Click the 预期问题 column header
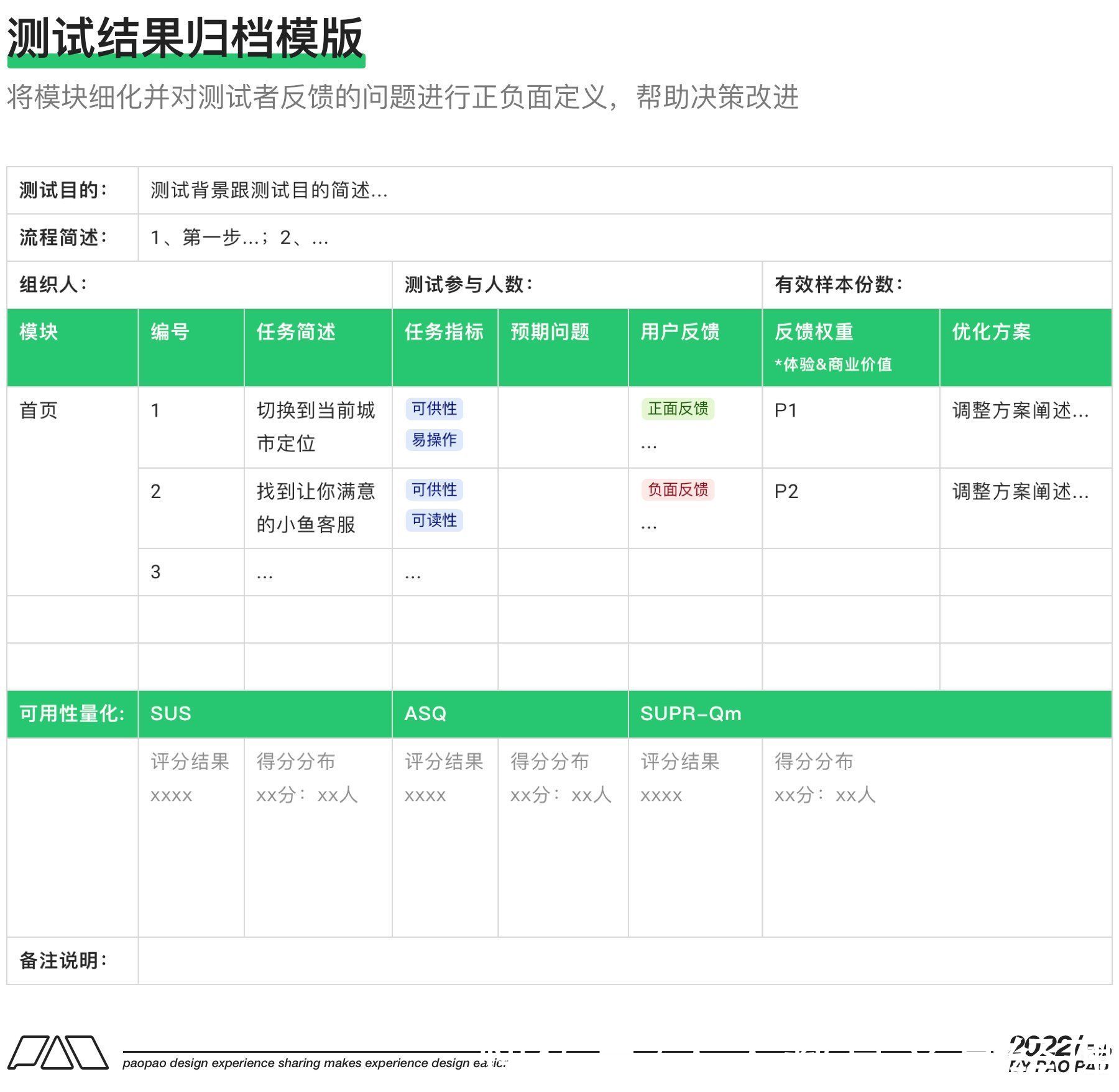This screenshot has width=1119, height=1092. click(x=563, y=347)
